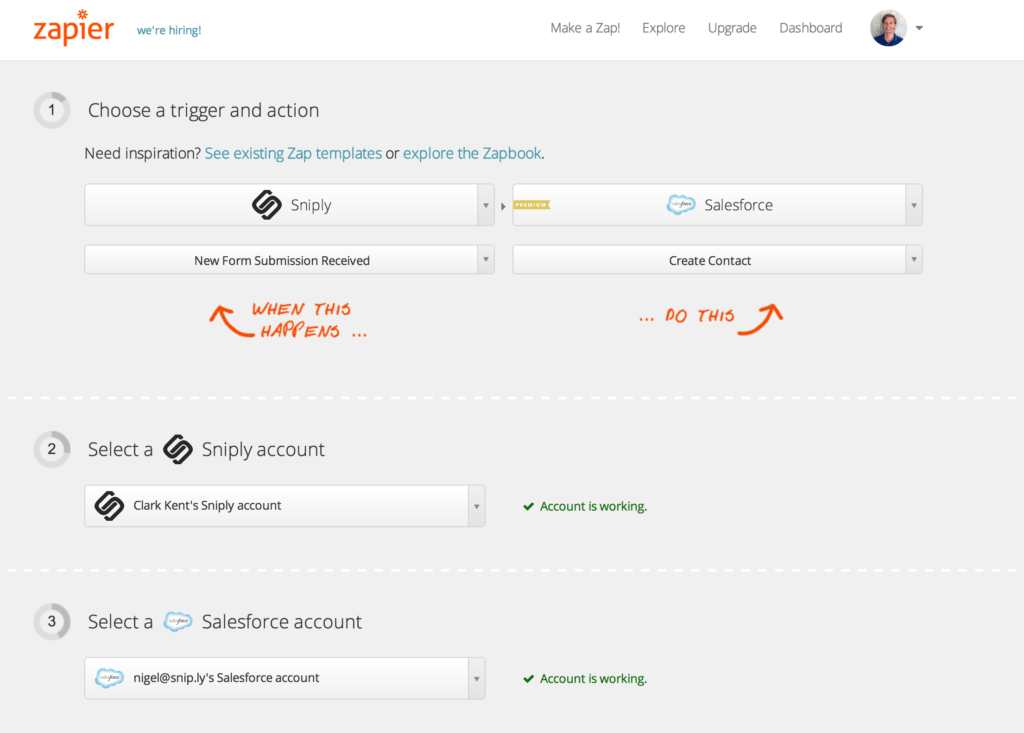1024x733 pixels.
Task: Click the Salesforce cloud icon in action box
Action: (x=681, y=205)
